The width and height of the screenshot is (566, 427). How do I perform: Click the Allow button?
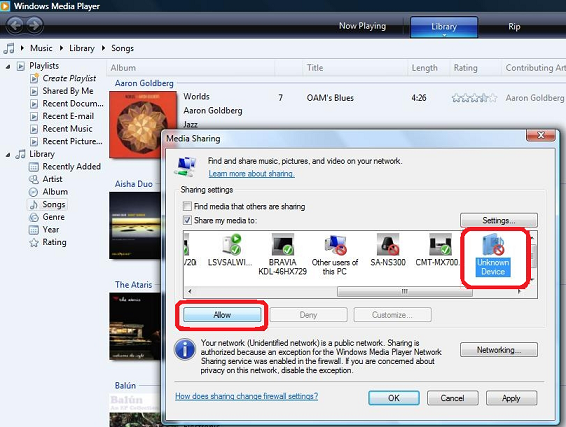tap(222, 315)
